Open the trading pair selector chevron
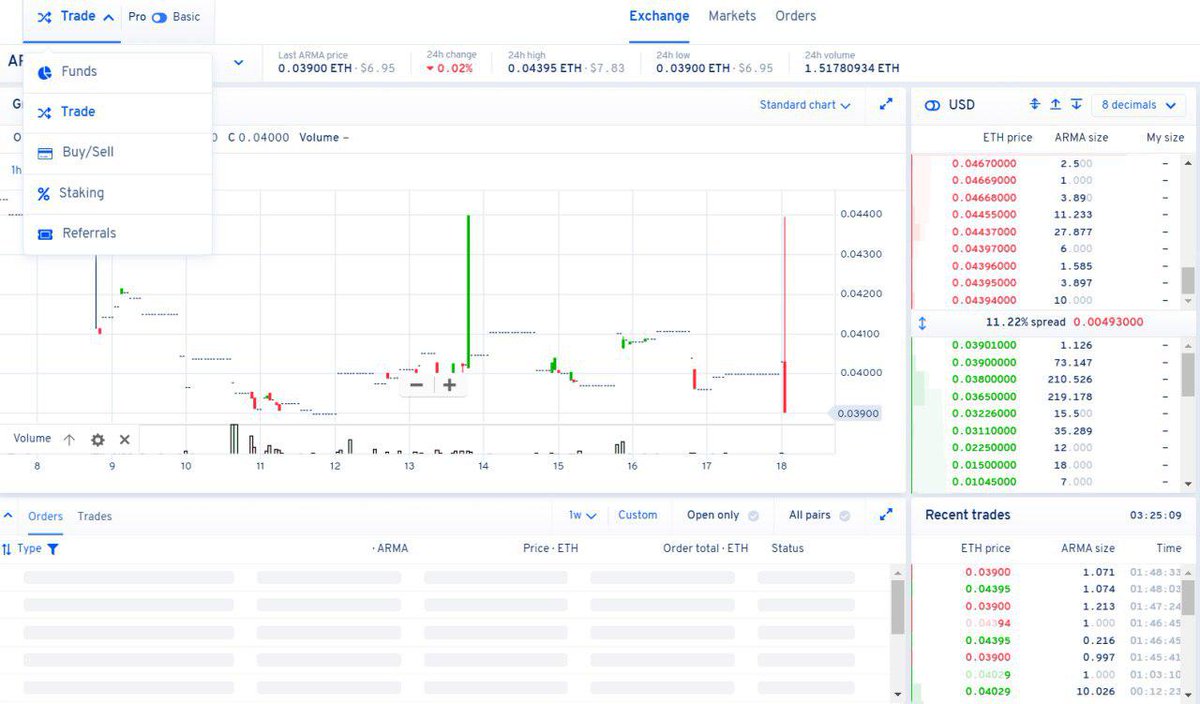The width and height of the screenshot is (1200, 704). 238,62
